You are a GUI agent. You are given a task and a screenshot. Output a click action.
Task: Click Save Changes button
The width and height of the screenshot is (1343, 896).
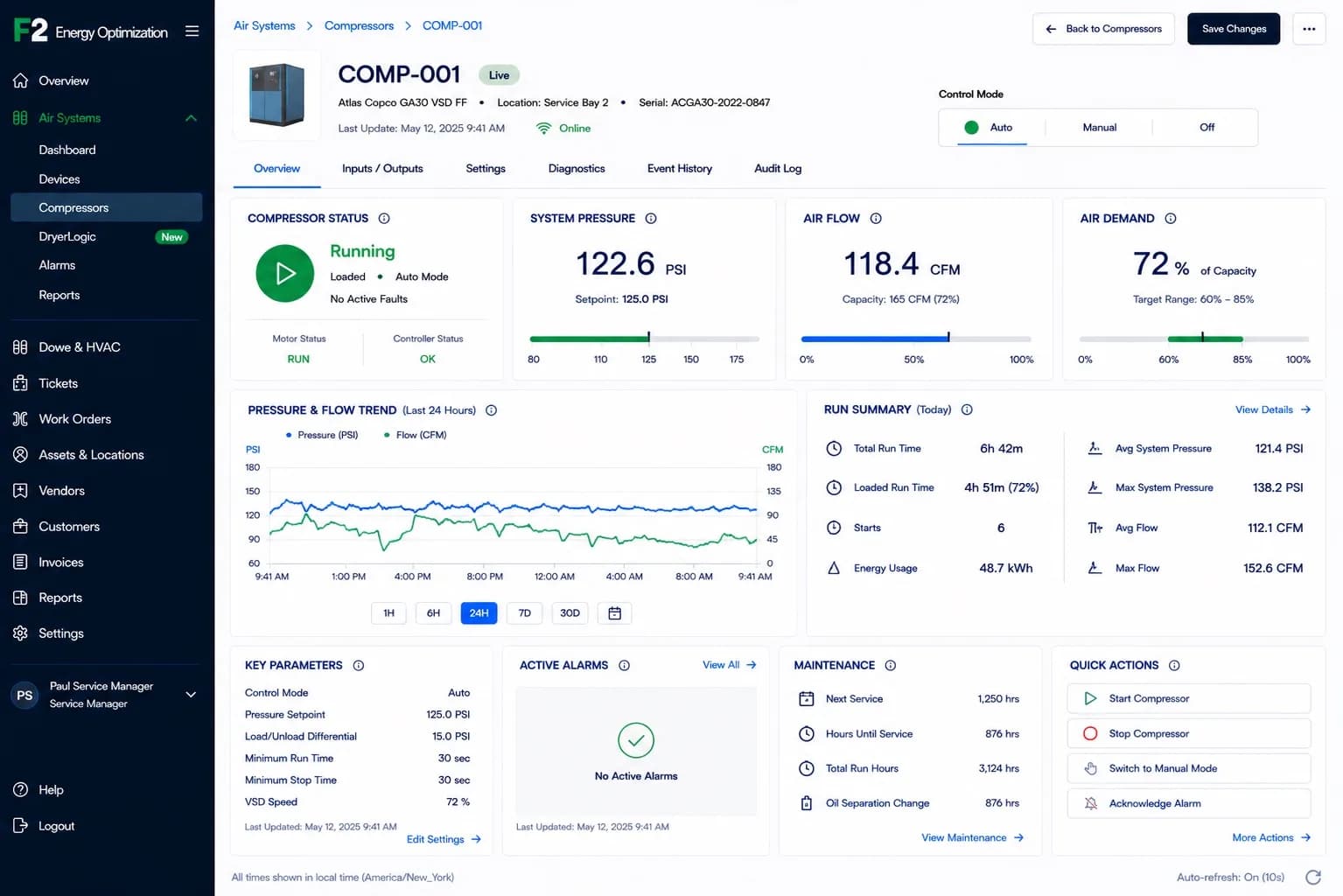coord(1234,29)
